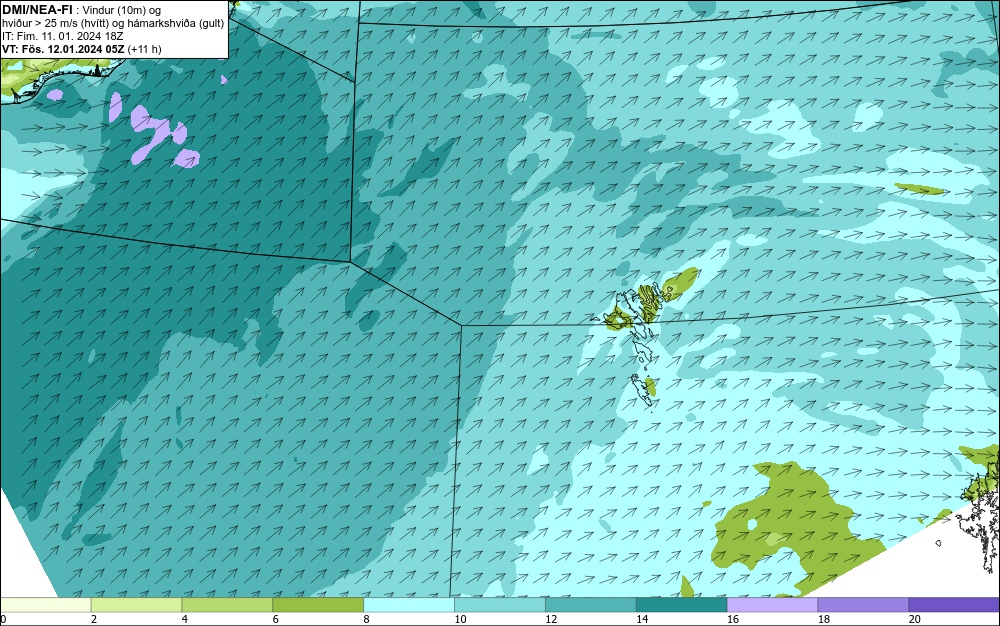Click legend scale label 14
Screen dimensions: 1000x626
(x=642, y=619)
